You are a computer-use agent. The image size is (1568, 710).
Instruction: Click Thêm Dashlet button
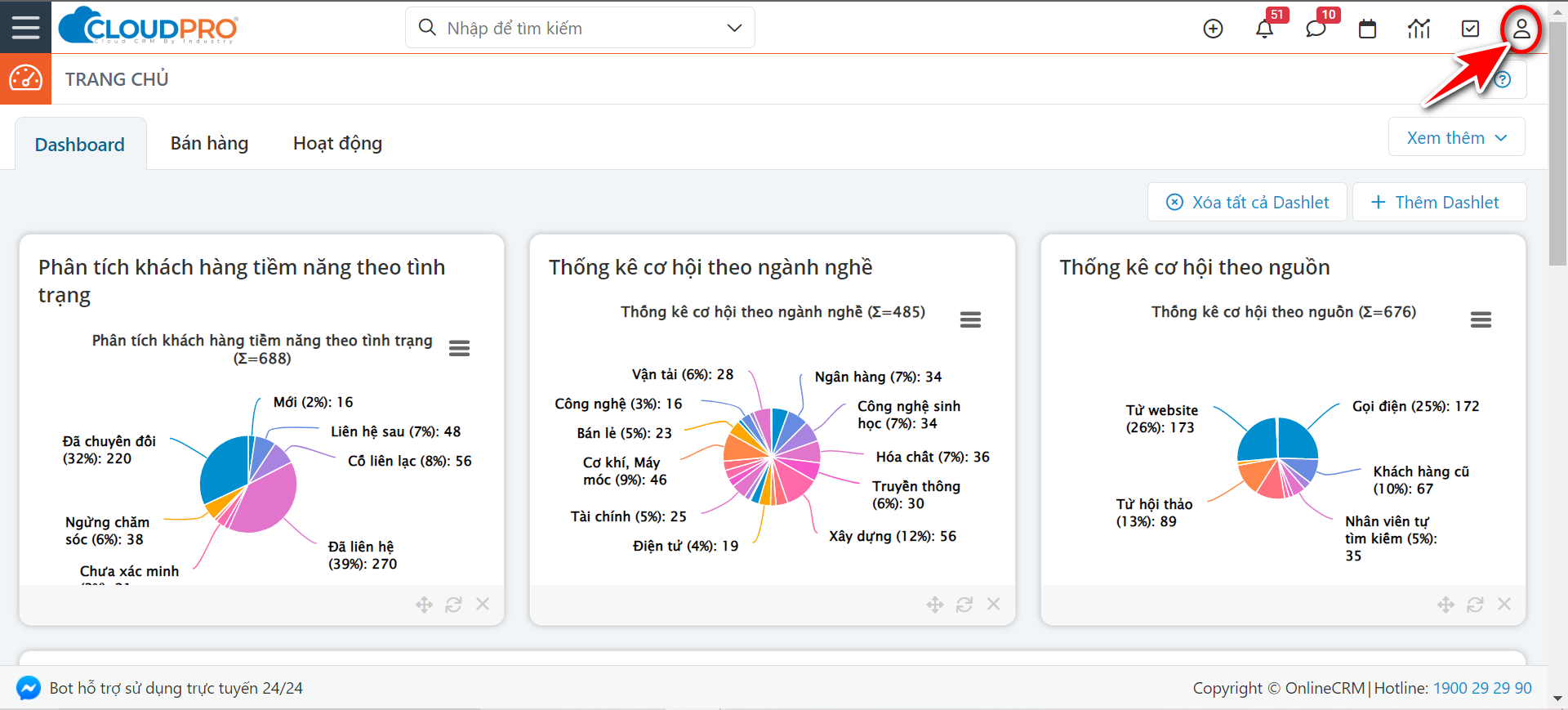[1439, 202]
